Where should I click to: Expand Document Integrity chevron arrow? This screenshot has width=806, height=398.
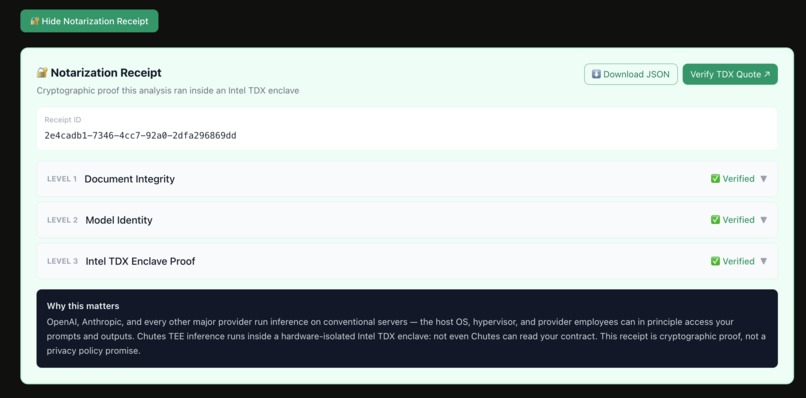[x=763, y=179]
